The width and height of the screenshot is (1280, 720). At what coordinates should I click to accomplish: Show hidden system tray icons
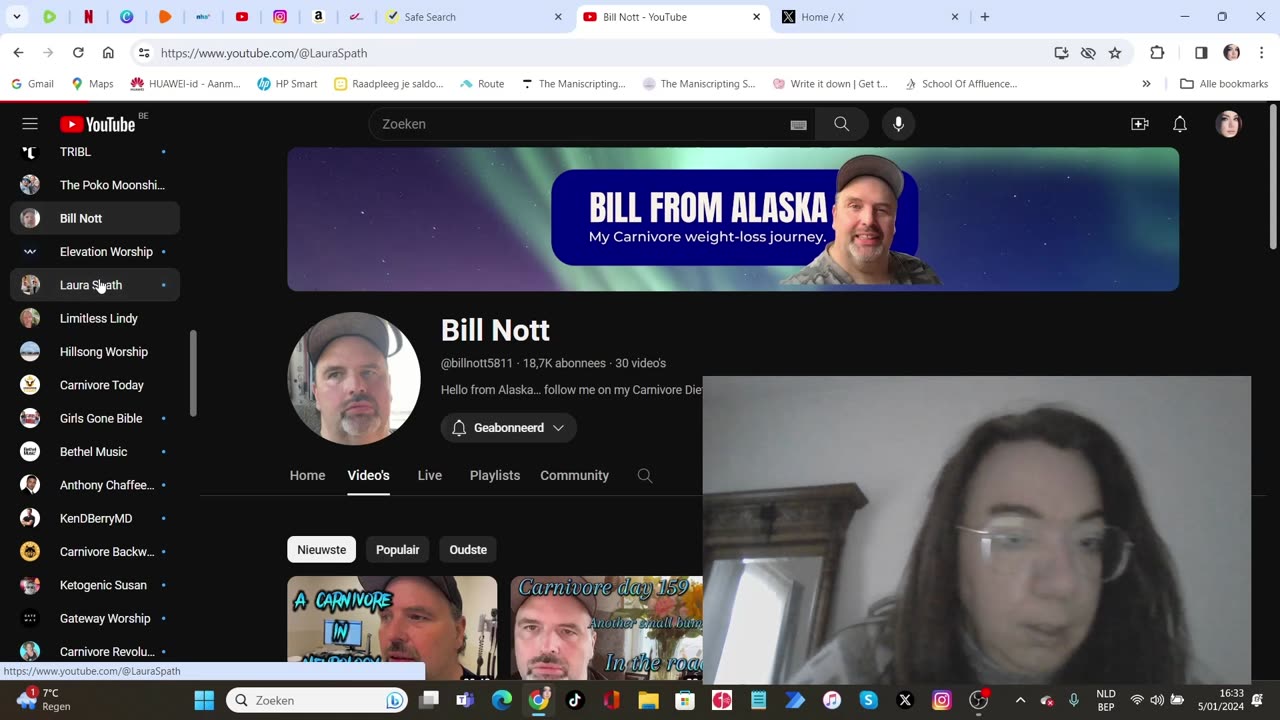(x=1020, y=700)
